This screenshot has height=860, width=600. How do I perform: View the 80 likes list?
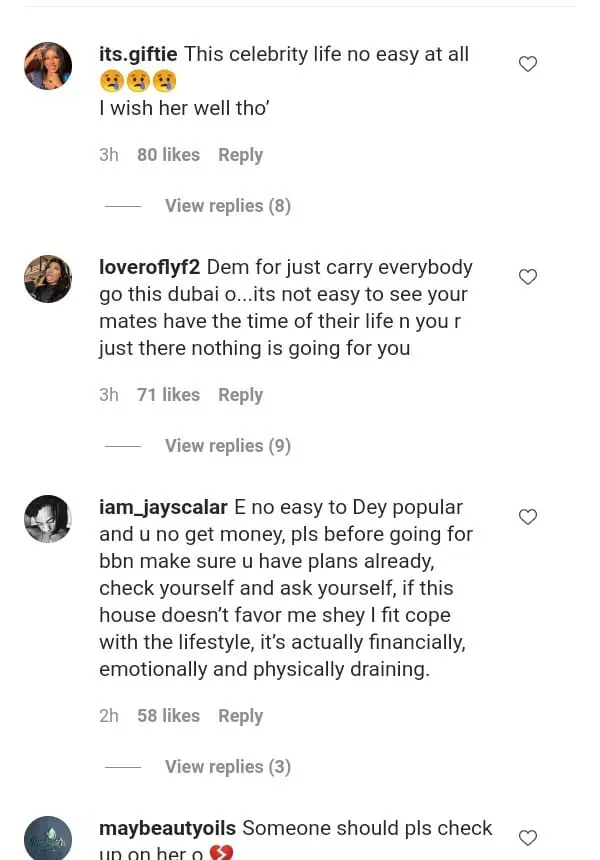[x=168, y=155]
